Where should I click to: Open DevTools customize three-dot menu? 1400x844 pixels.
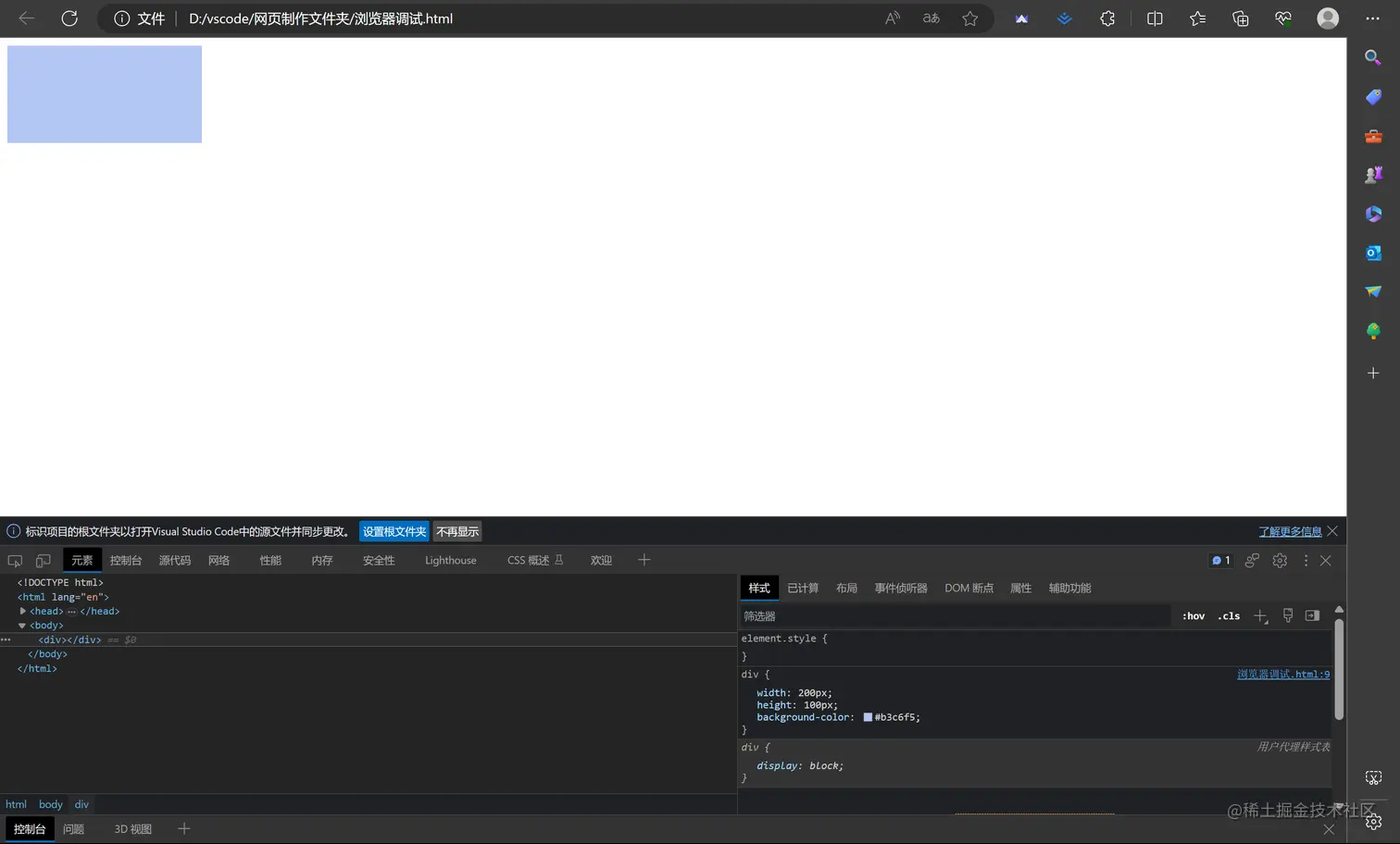(x=1306, y=561)
